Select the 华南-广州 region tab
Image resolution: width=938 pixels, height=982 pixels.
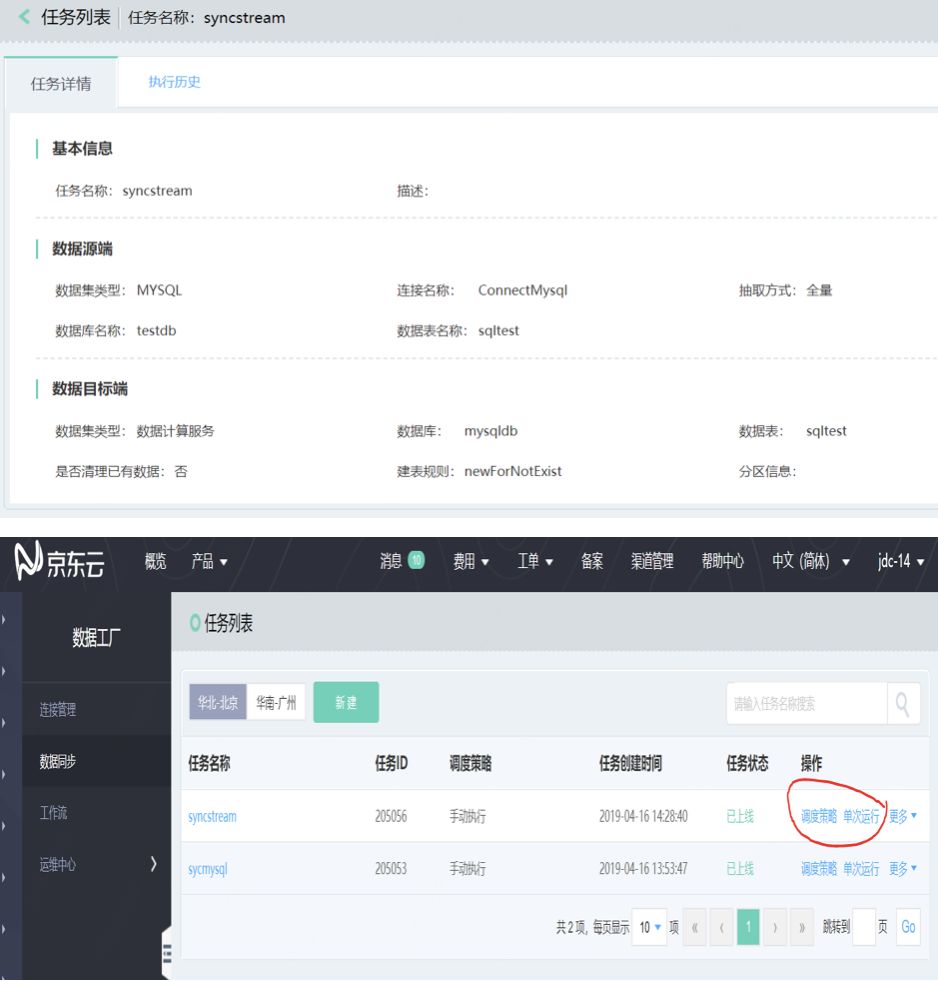tap(276, 702)
